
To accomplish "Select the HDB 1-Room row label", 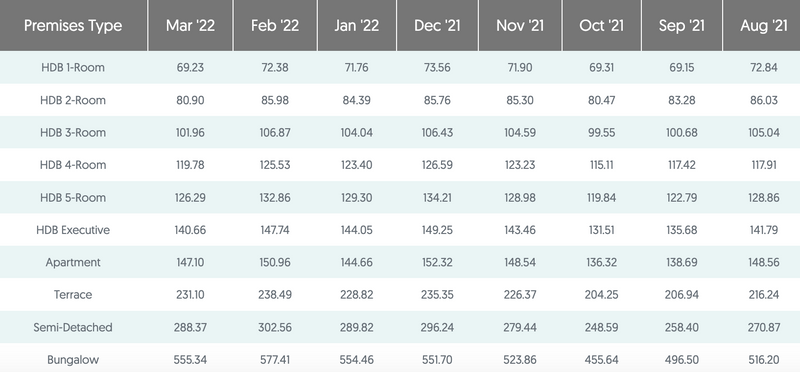I will click(x=73, y=67).
